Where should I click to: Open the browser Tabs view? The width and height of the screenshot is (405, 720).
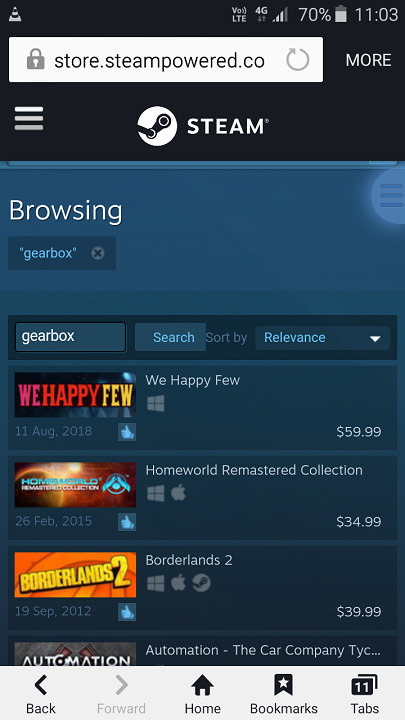point(365,694)
